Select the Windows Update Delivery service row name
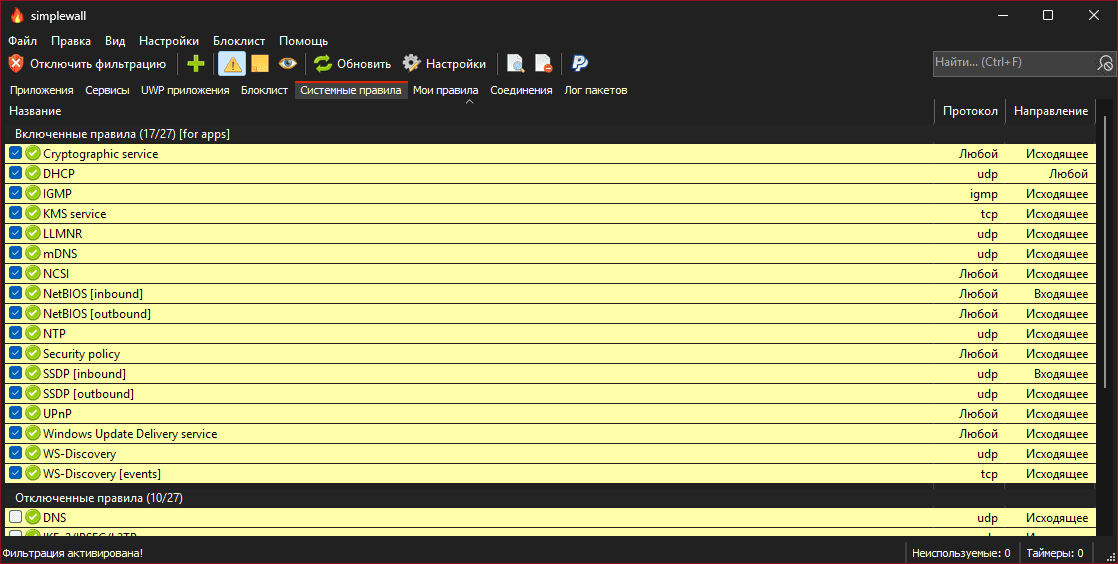 130,434
